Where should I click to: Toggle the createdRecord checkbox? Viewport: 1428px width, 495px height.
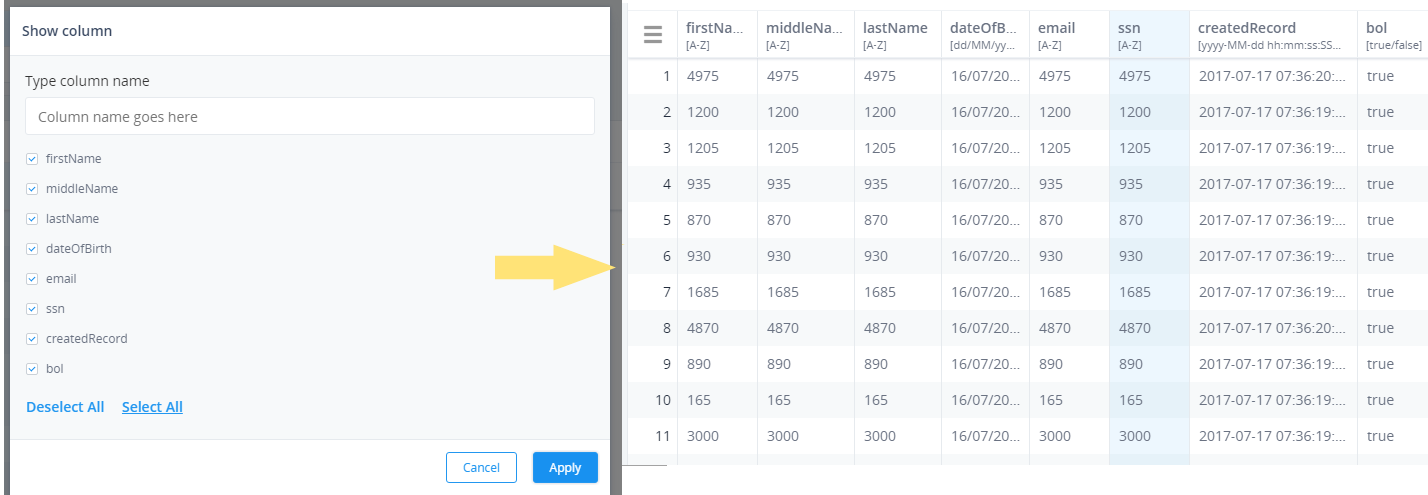tap(32, 338)
